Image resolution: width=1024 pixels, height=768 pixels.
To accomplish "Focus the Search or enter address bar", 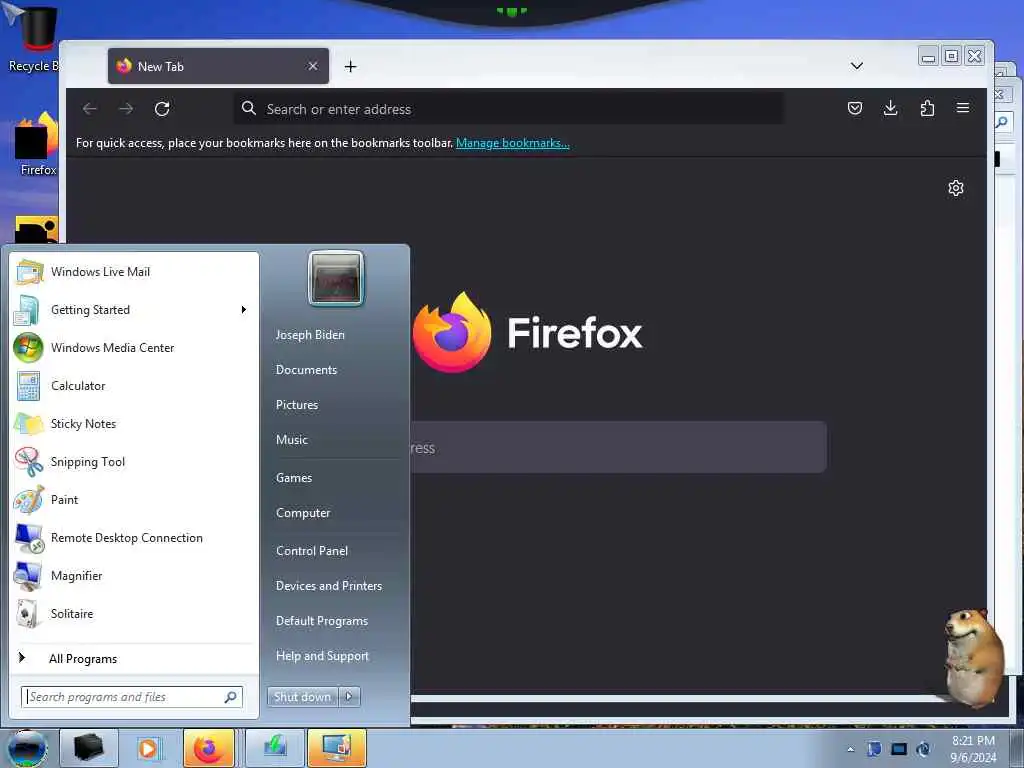I will [x=509, y=108].
